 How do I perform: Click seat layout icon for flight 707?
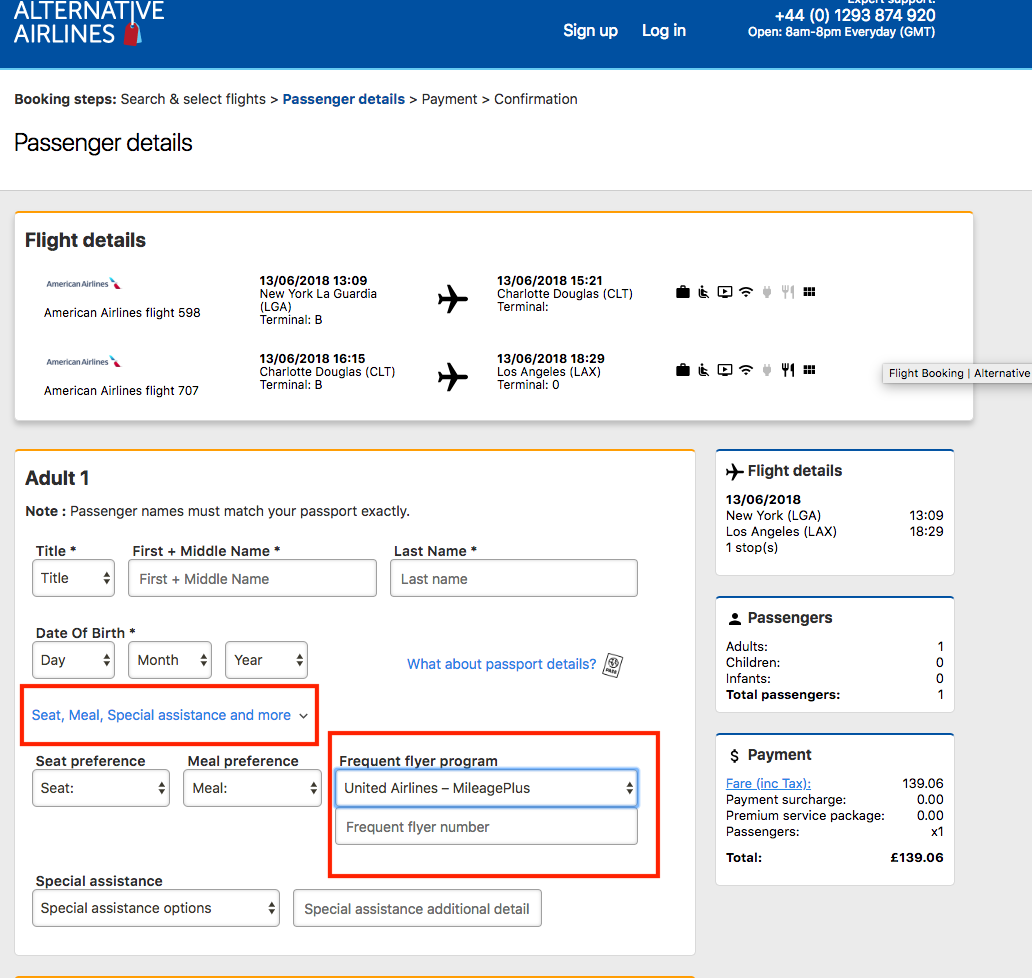coord(810,370)
